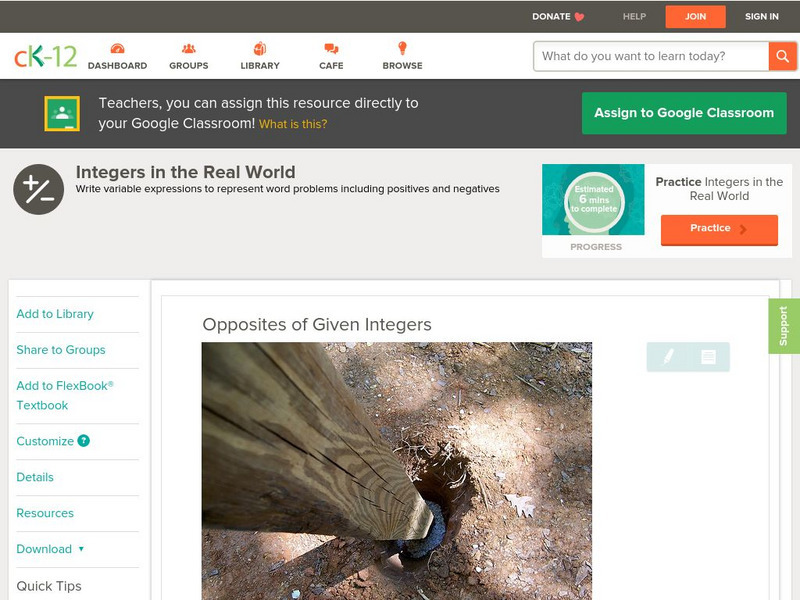The width and height of the screenshot is (800, 600).
Task: Click Add to Library link
Action: [55, 314]
